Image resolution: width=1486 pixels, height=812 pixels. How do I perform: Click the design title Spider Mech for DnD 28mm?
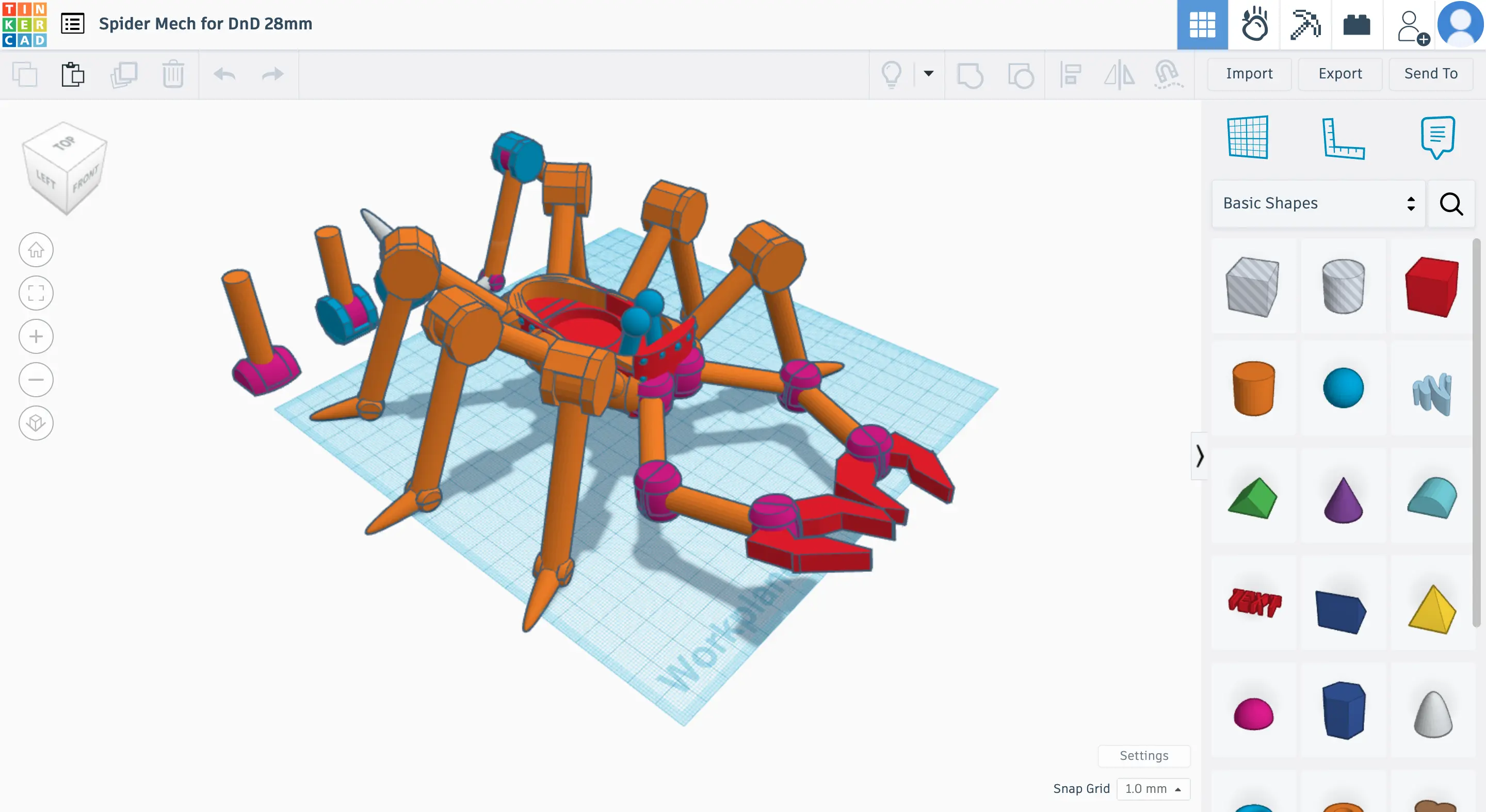coord(205,24)
